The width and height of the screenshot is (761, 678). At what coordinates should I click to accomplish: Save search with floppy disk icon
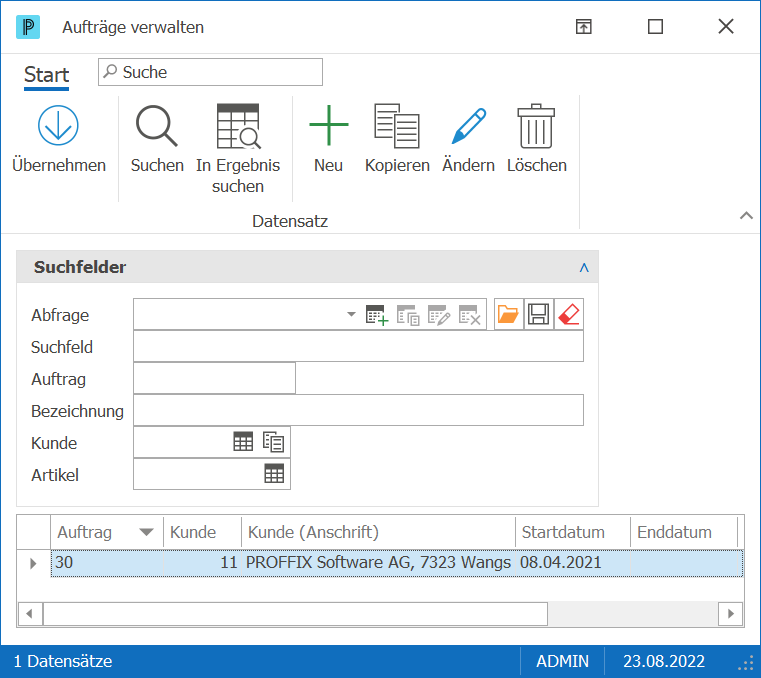[x=538, y=314]
